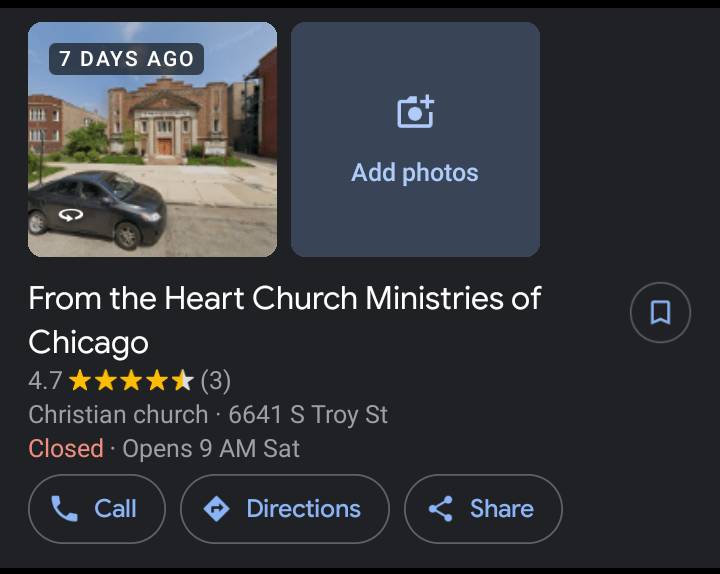Select the Add photos text

[415, 173]
